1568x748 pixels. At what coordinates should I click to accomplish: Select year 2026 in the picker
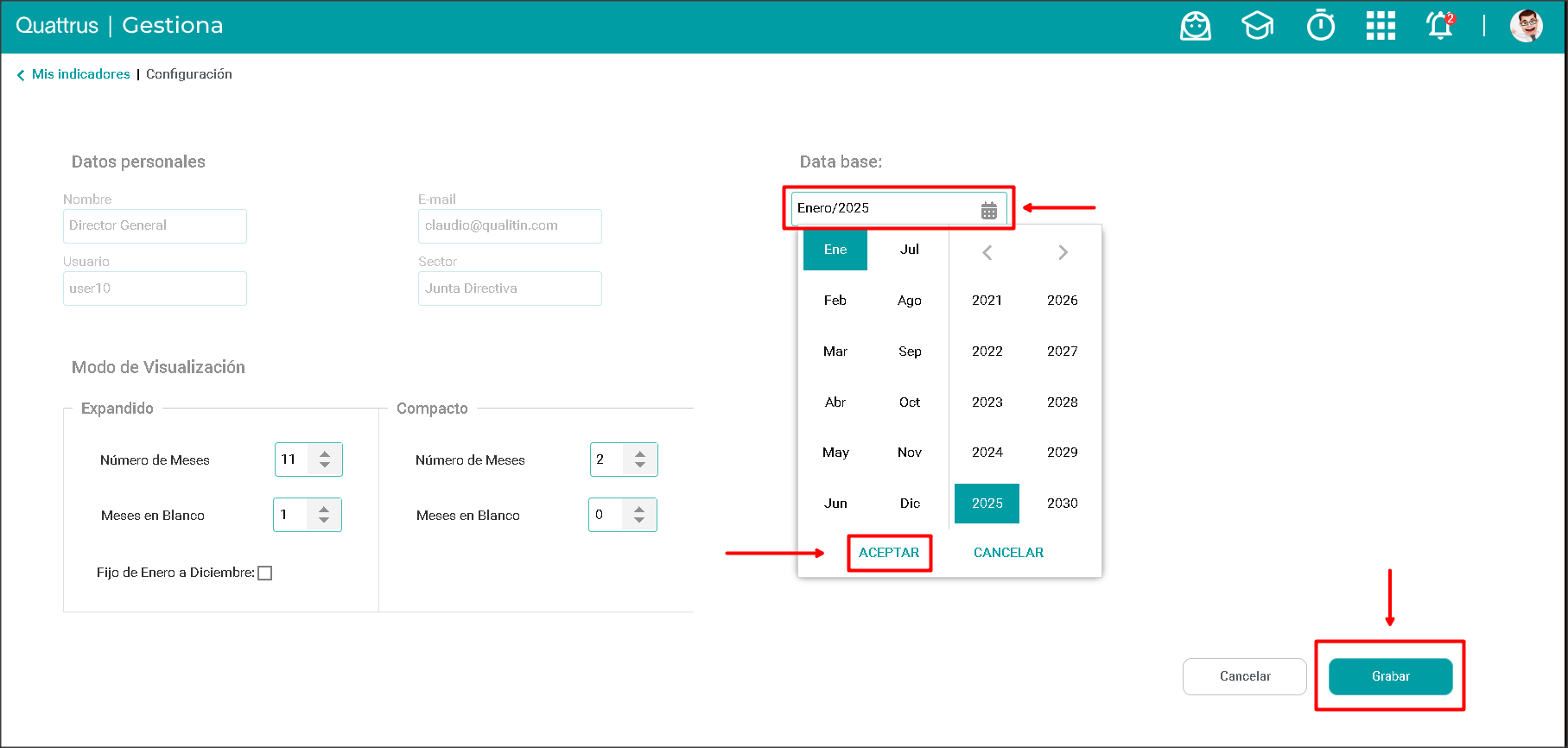point(1062,301)
